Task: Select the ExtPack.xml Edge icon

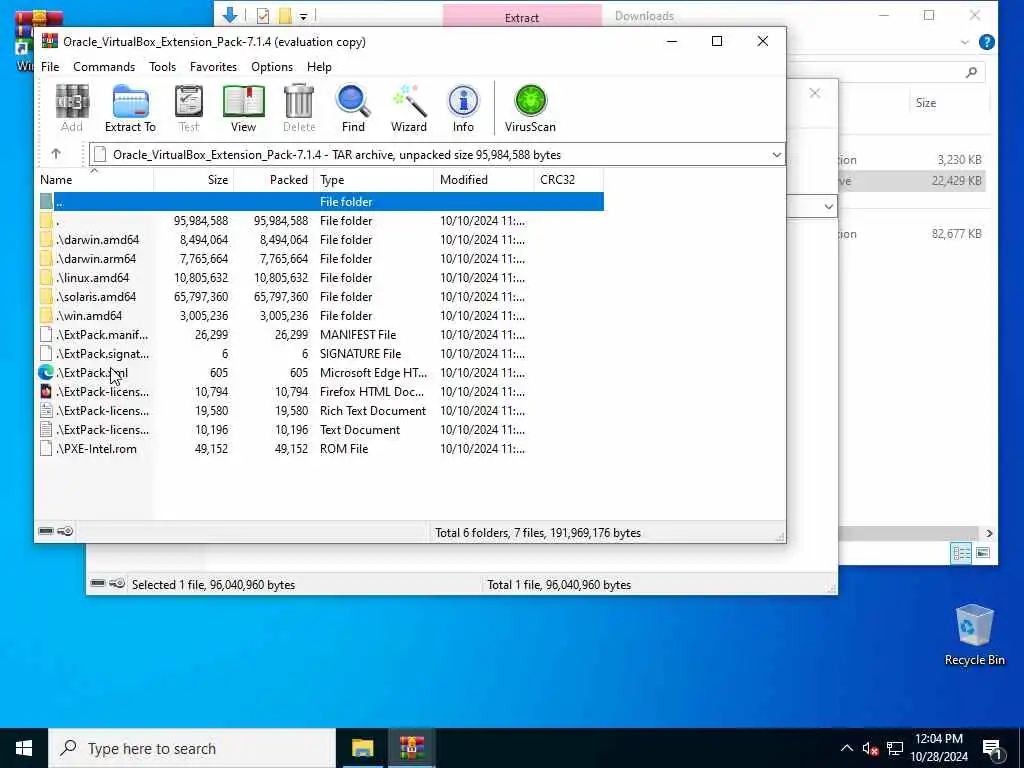Action: (46, 372)
